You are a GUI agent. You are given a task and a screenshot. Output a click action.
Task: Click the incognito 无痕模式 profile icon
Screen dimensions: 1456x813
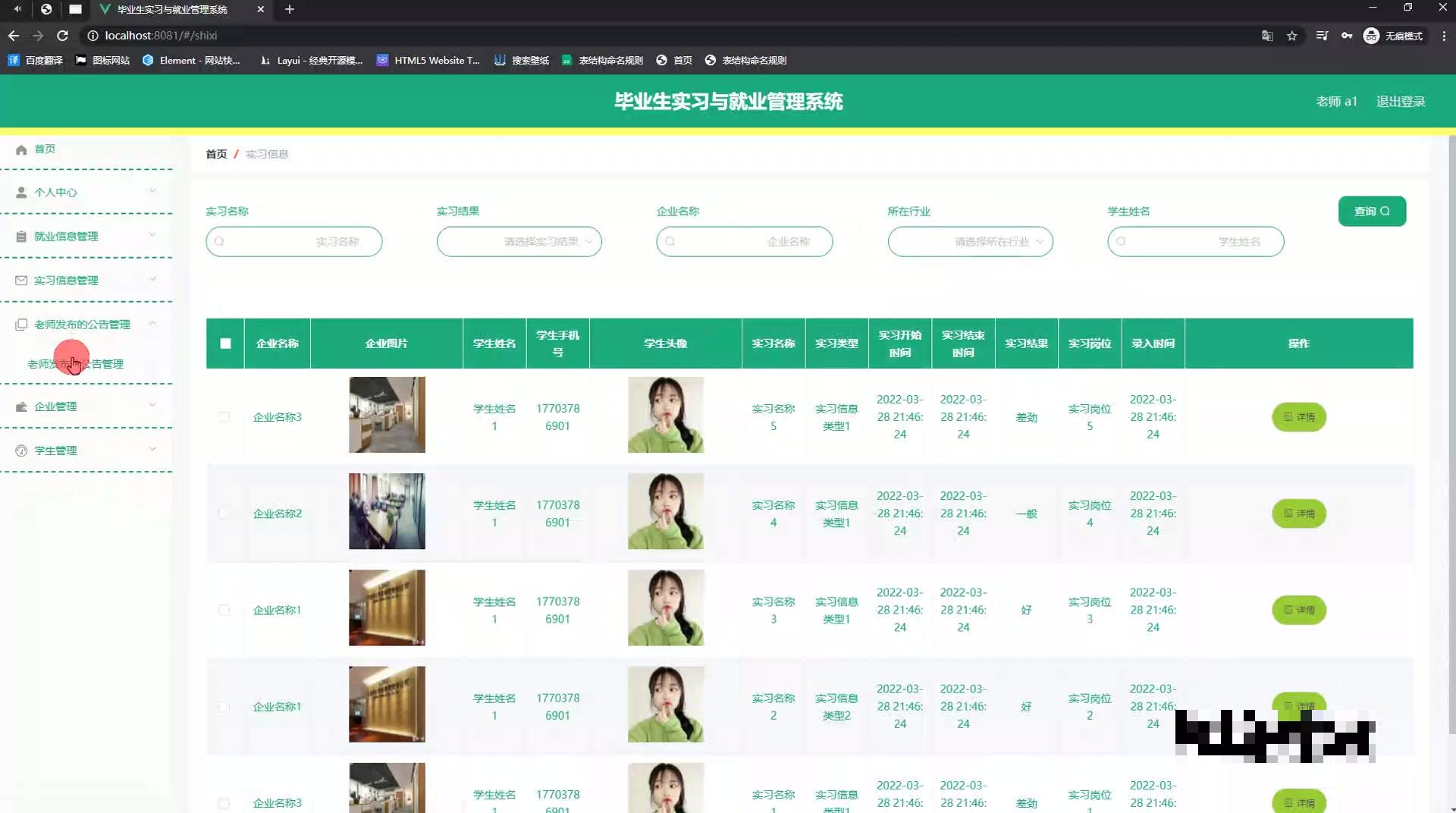pyautogui.click(x=1371, y=36)
